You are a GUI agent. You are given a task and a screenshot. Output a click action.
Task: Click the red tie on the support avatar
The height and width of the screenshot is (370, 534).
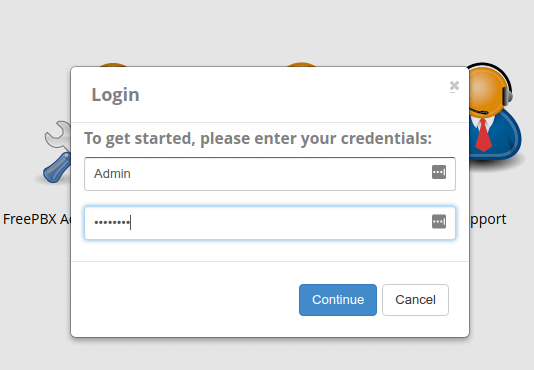(x=483, y=135)
